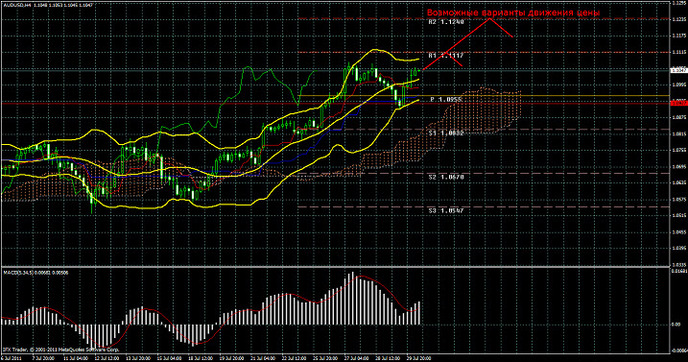This screenshot has height=362, width=688.
Task: Click the 7 Jul 20:00 time label
Action: click(x=43, y=358)
